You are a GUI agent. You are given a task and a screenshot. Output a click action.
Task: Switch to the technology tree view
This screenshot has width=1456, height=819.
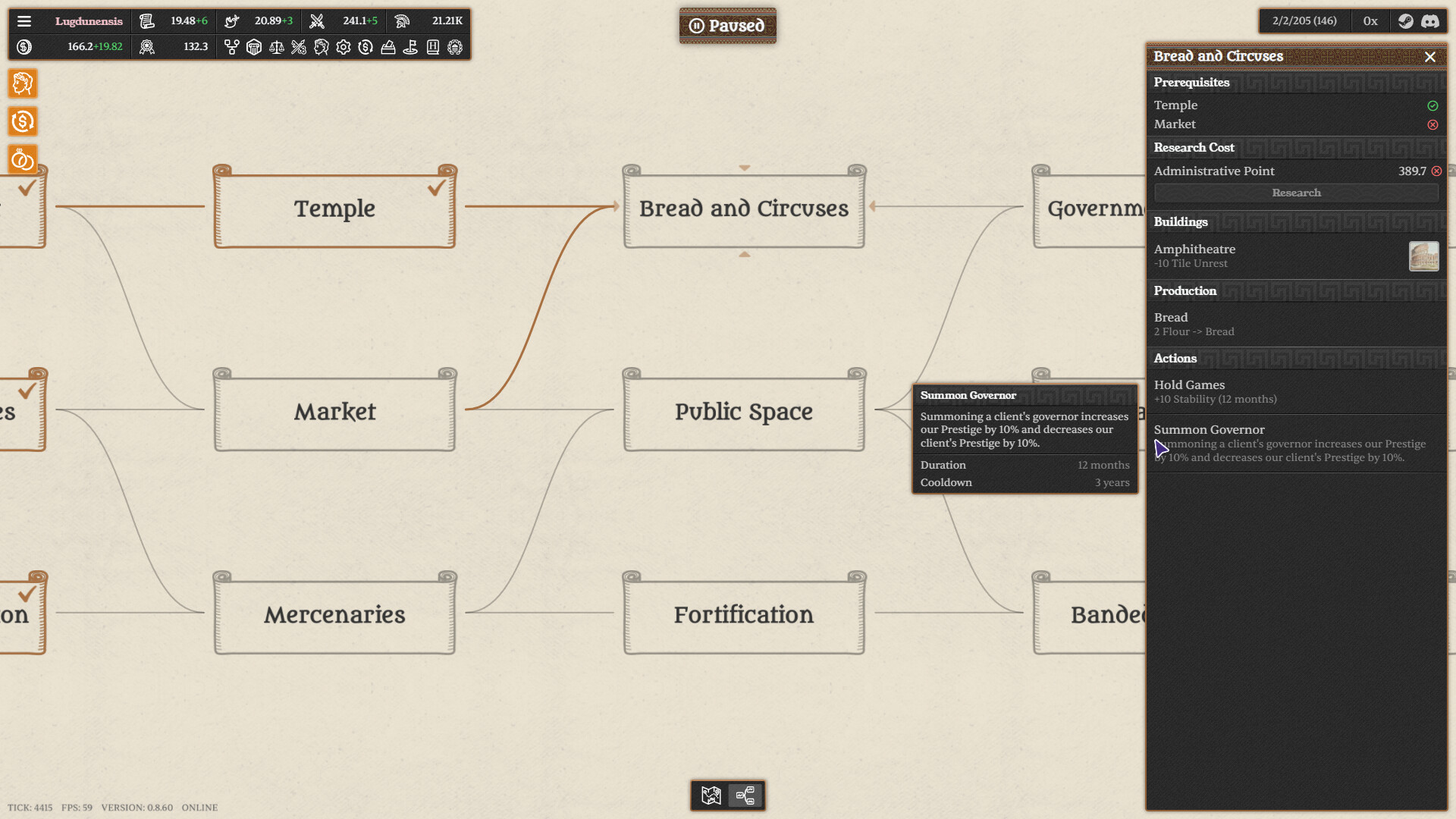745,795
